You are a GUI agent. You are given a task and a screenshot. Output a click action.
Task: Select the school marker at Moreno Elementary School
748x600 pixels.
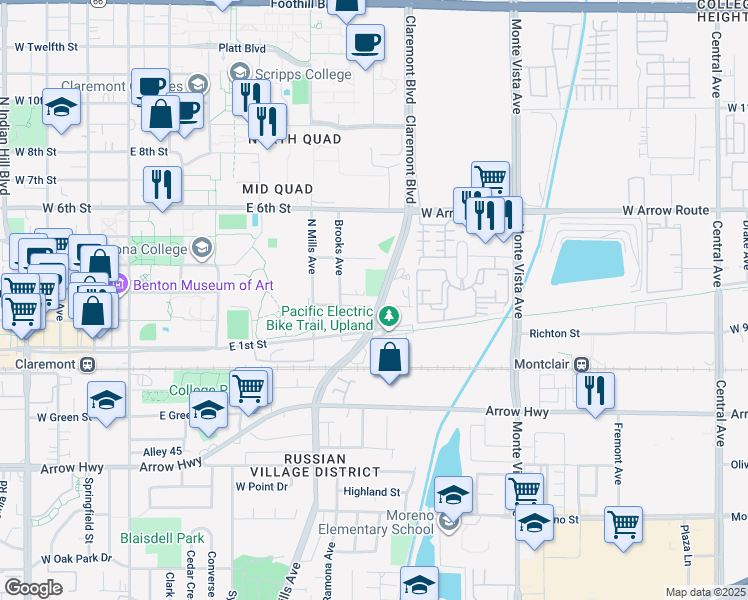(454, 496)
